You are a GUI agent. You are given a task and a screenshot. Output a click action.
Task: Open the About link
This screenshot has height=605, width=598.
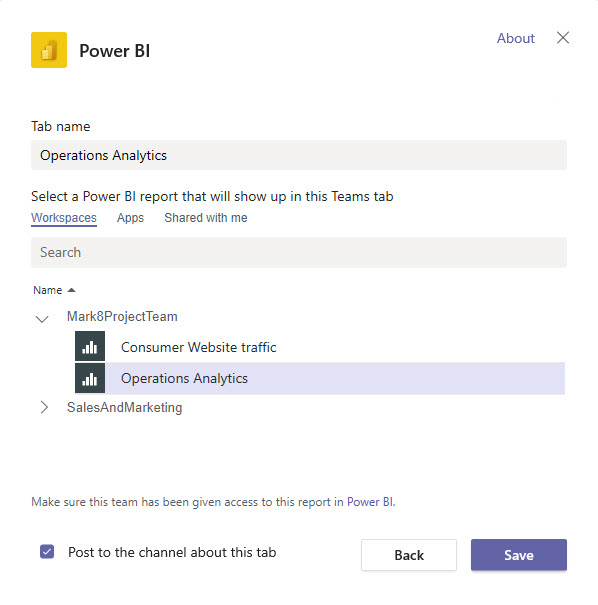[515, 38]
